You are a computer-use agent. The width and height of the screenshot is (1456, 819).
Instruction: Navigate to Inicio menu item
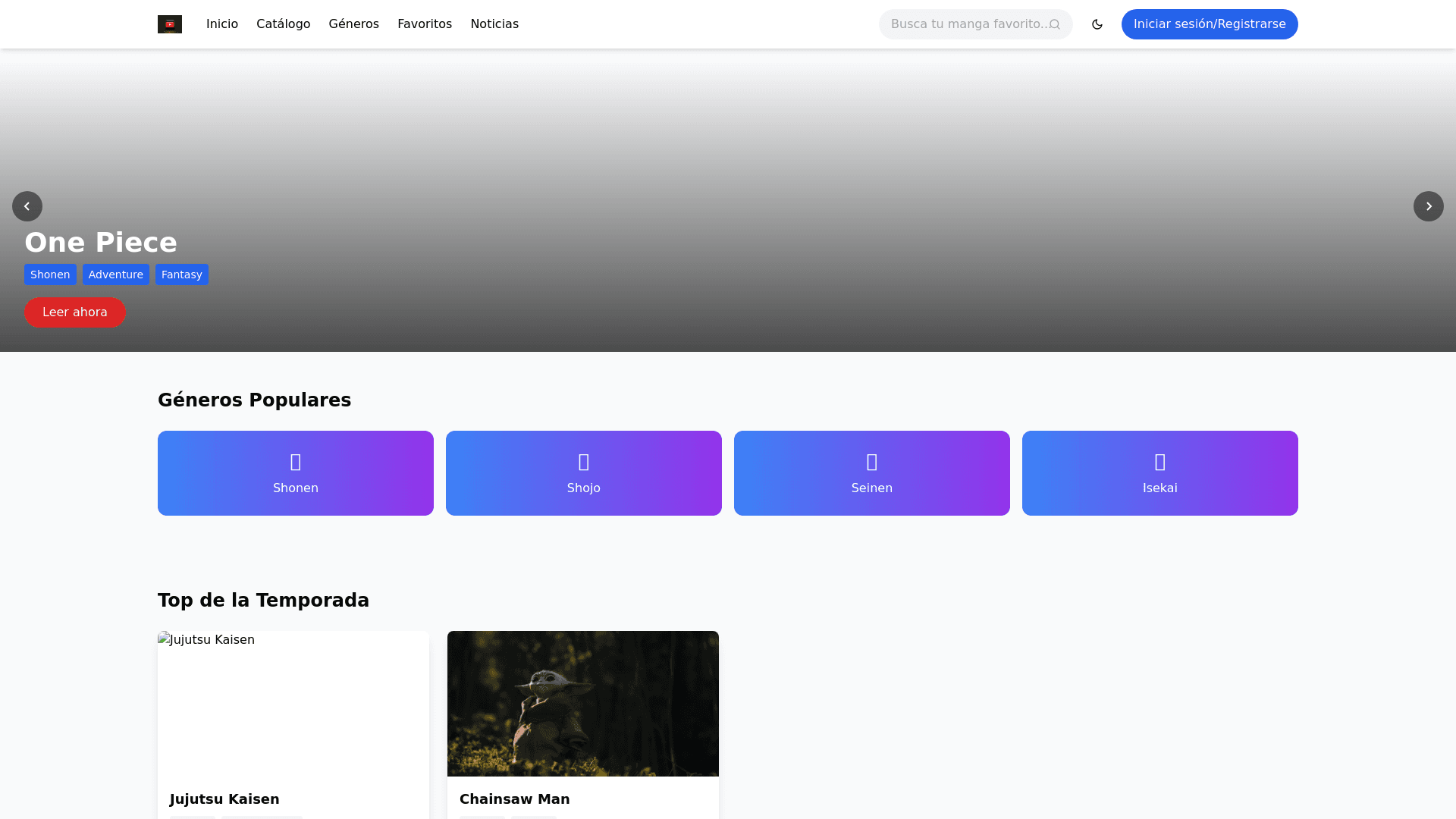[x=222, y=24]
